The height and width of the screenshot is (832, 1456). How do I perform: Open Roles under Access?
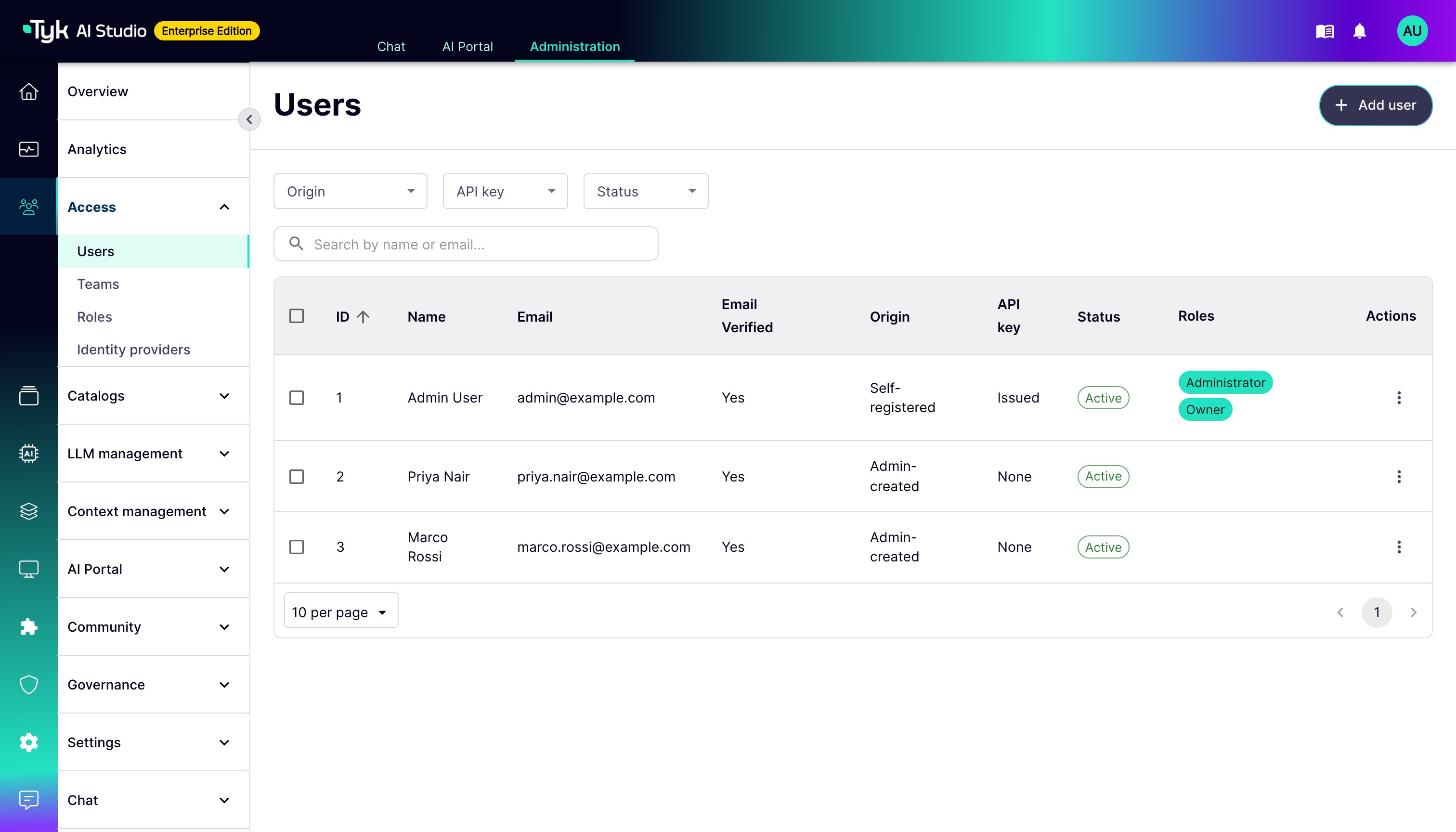pyautogui.click(x=153, y=316)
